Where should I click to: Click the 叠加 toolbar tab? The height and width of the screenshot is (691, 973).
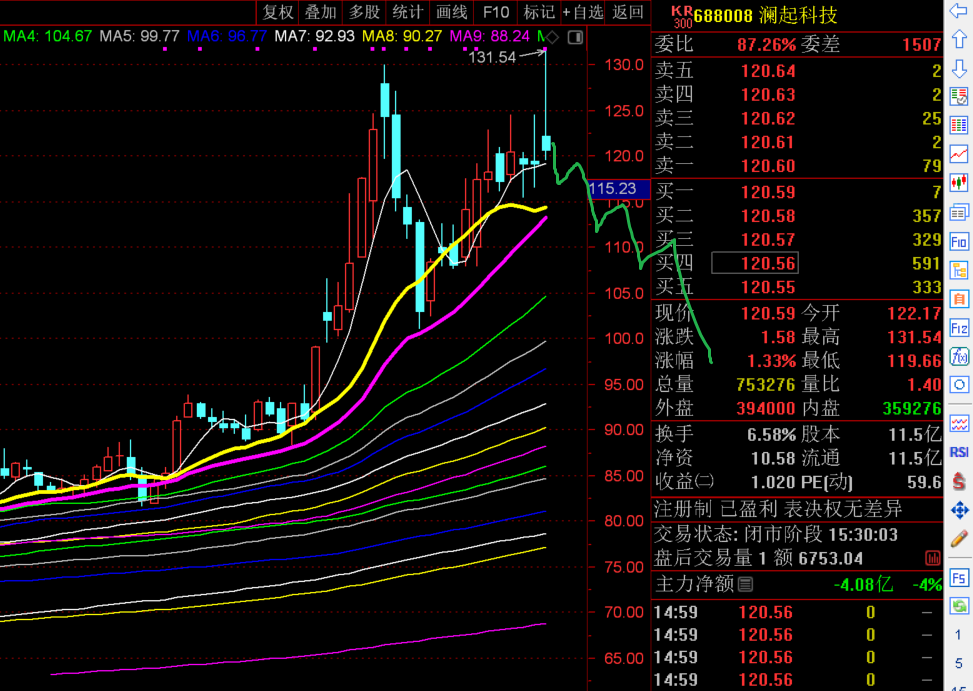pos(320,12)
